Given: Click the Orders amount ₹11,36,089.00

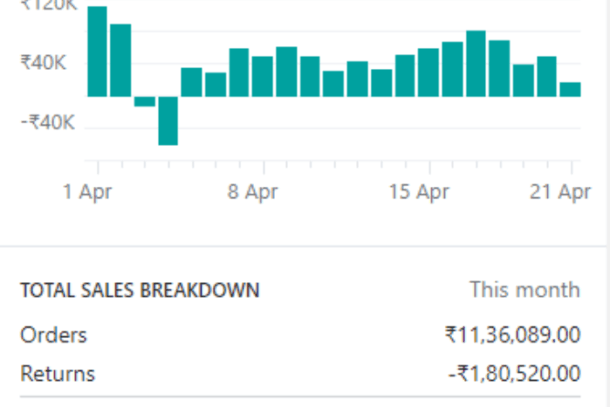Looking at the screenshot, I should click(513, 335).
